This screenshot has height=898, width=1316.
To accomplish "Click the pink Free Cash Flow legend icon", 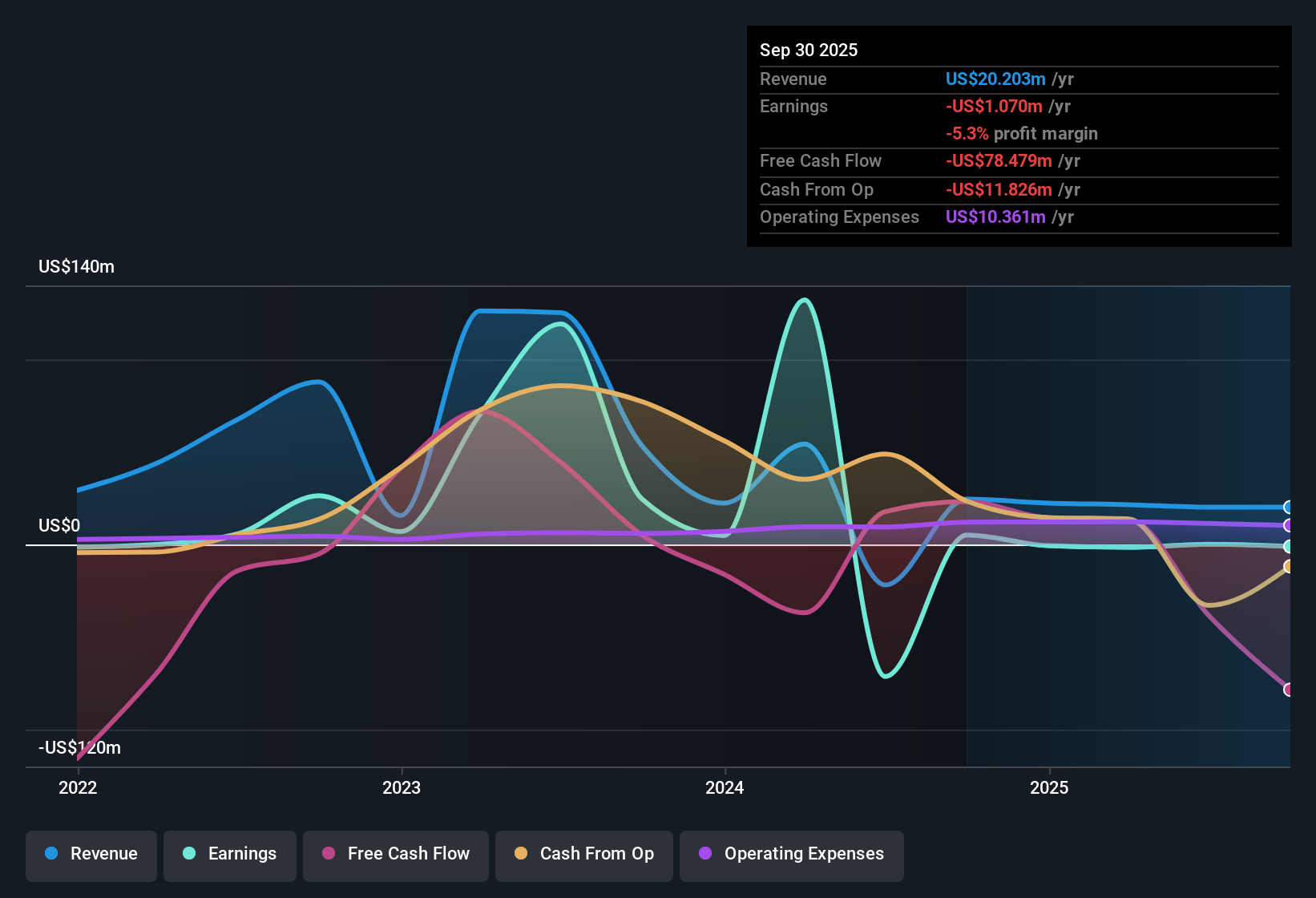I will [328, 854].
